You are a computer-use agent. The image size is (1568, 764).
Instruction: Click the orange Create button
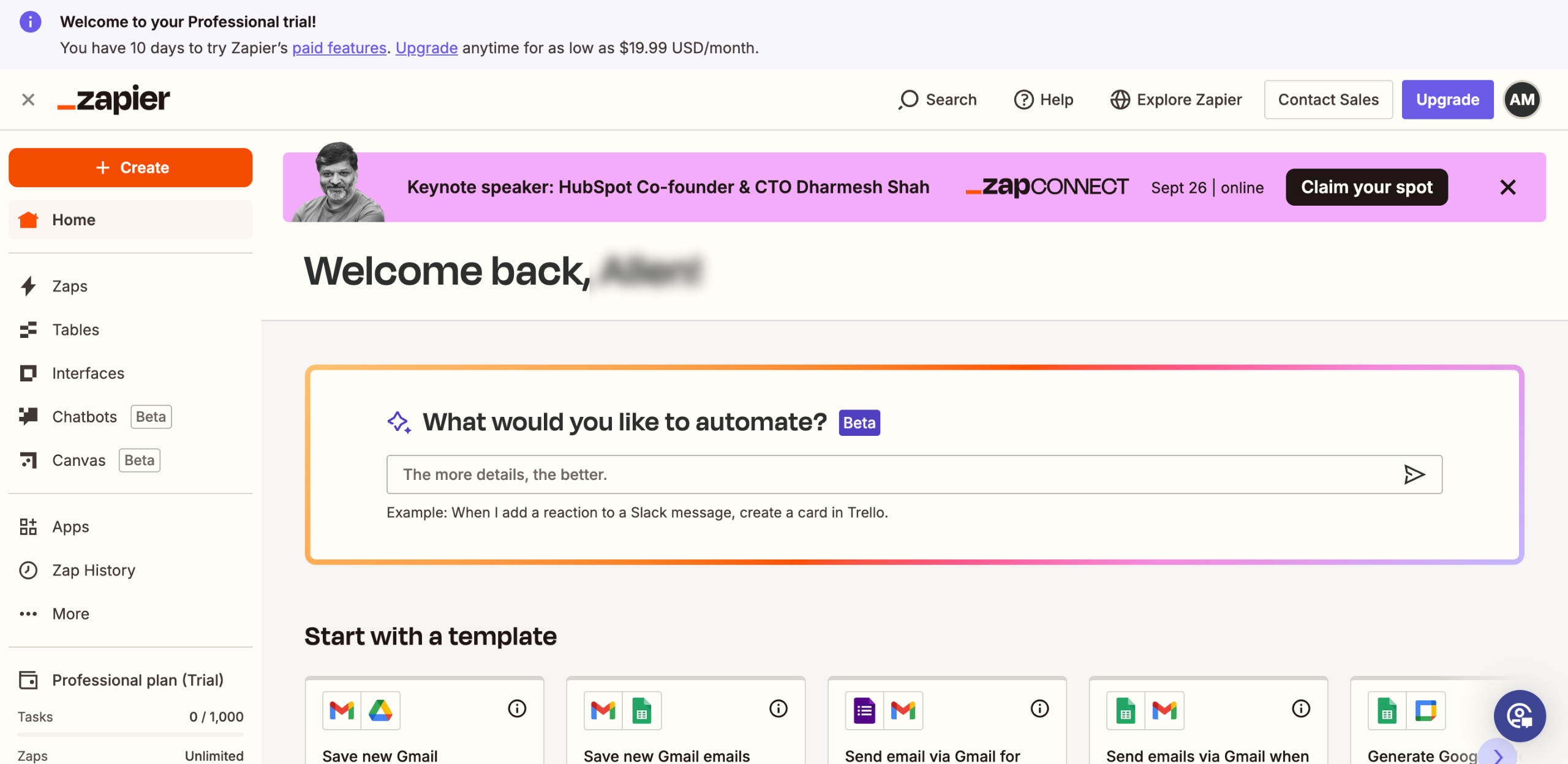pos(130,168)
